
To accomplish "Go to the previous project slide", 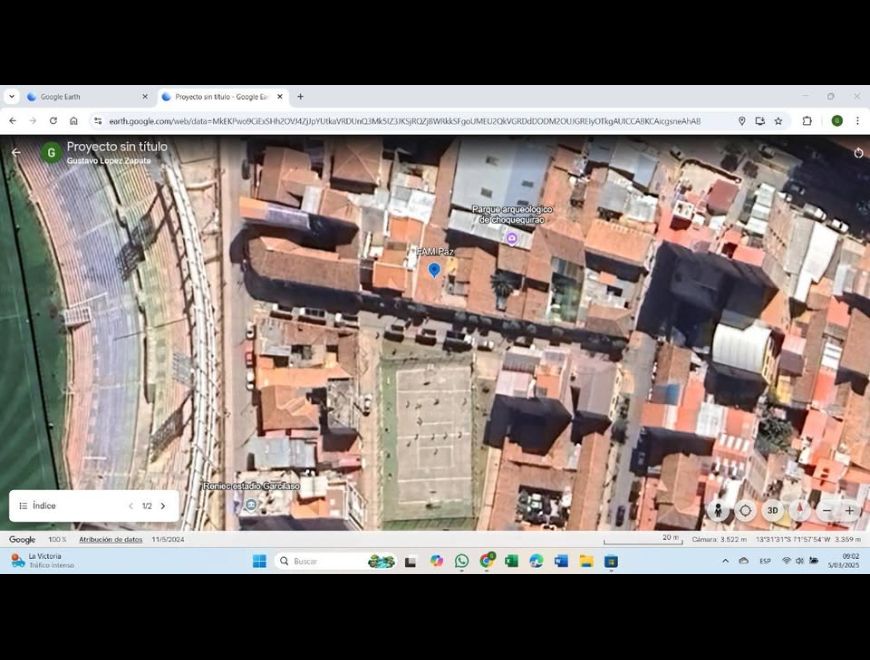I will coord(131,506).
